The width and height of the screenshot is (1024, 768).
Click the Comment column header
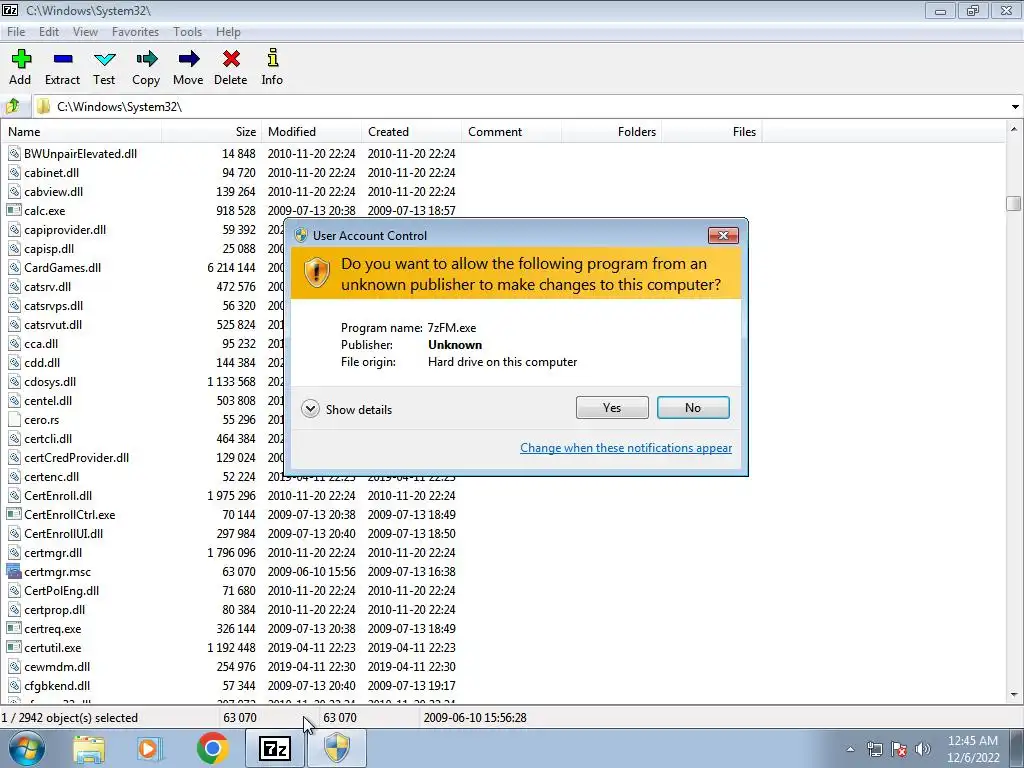coord(511,131)
